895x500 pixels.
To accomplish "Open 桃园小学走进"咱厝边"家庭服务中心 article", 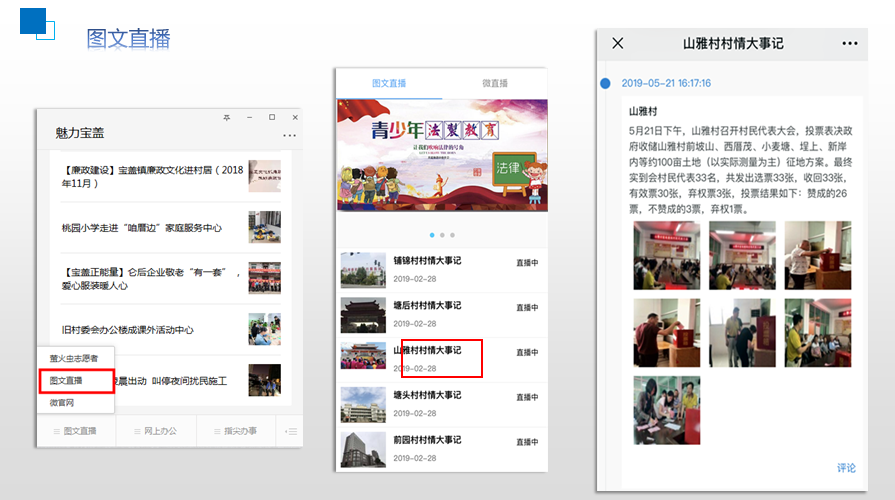I will pos(142,228).
